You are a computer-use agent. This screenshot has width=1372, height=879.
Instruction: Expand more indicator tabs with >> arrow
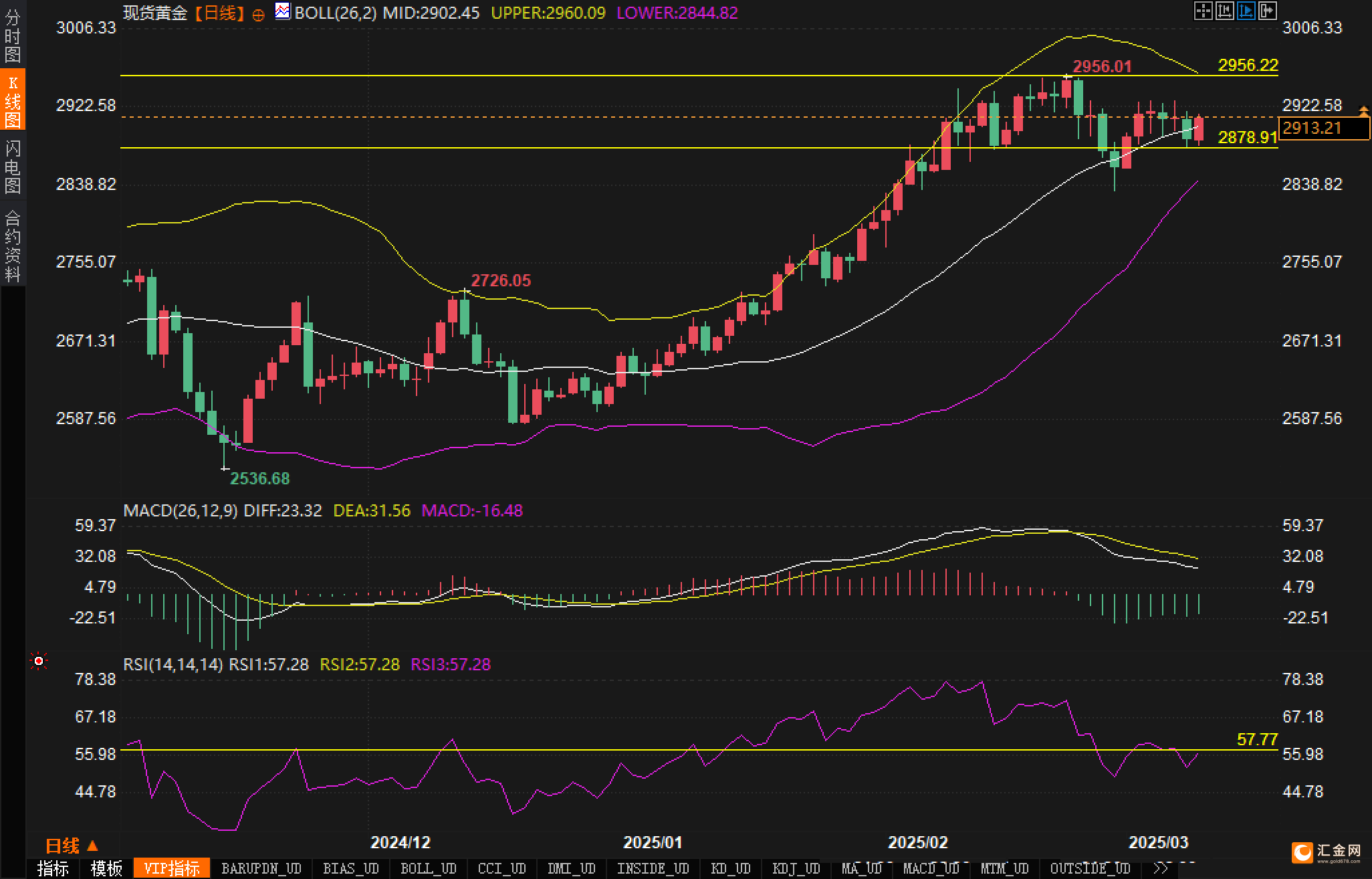[1161, 868]
